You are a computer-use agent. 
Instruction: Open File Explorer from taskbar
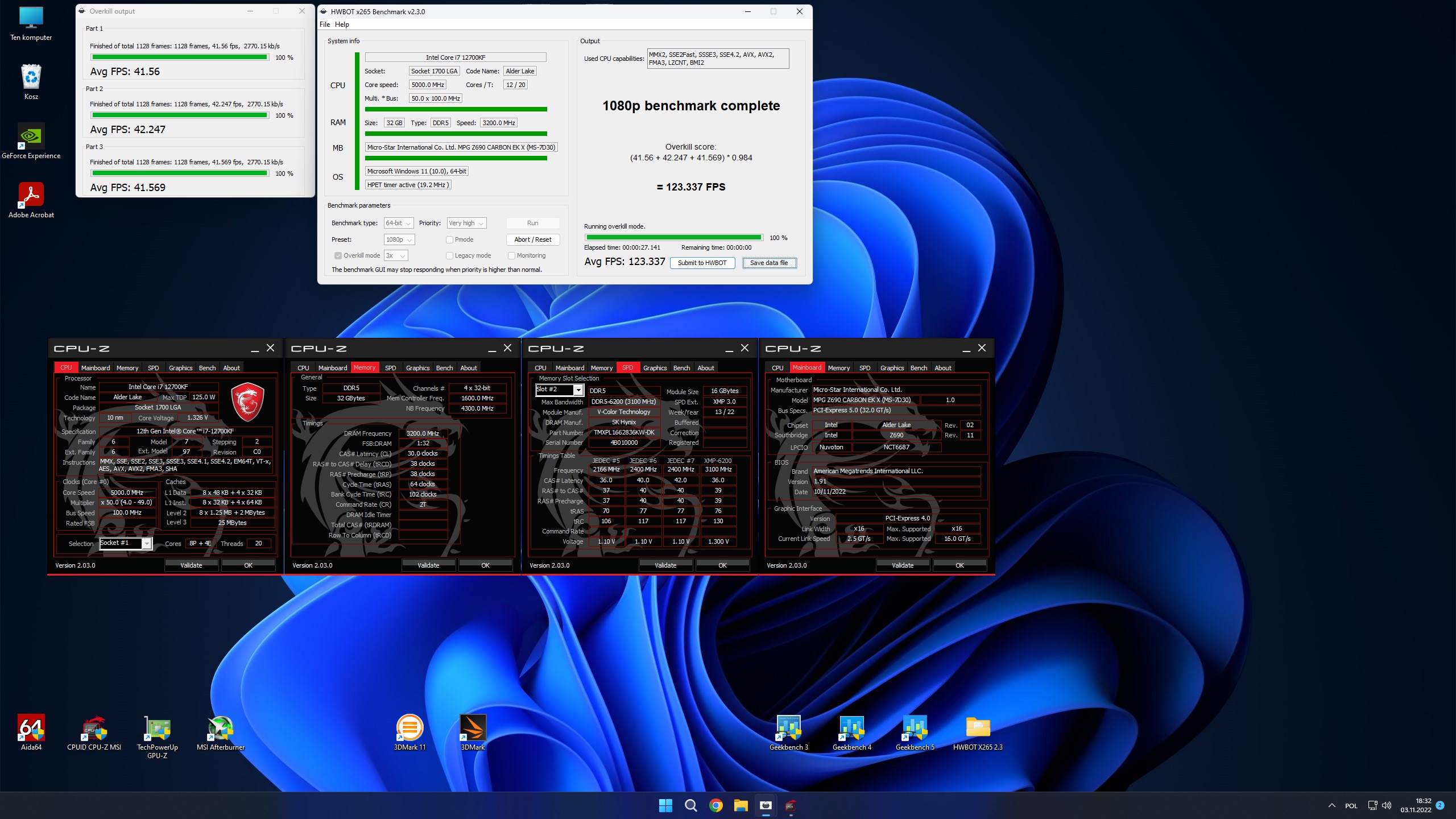[741, 805]
